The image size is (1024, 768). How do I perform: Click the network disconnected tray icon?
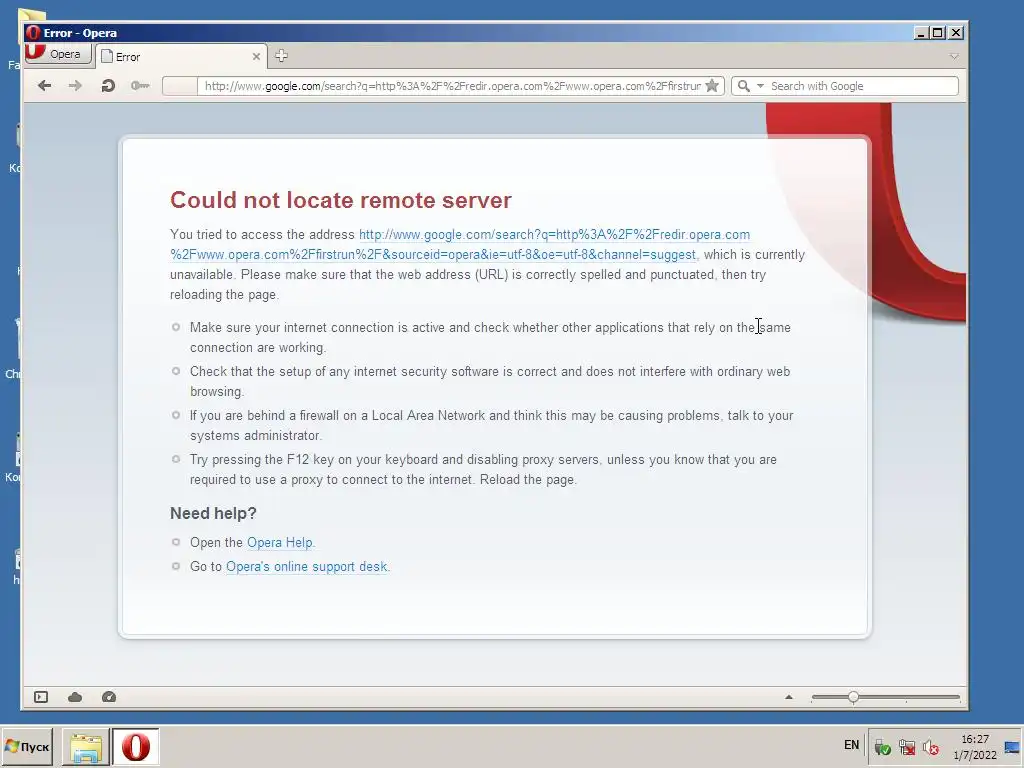click(906, 746)
